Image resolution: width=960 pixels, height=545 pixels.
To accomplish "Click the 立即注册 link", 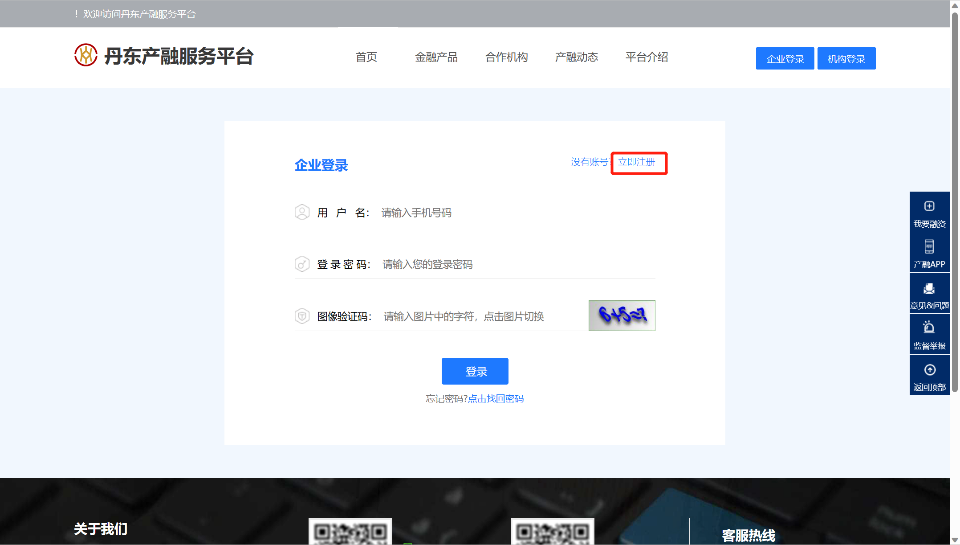I will (x=639, y=162).
